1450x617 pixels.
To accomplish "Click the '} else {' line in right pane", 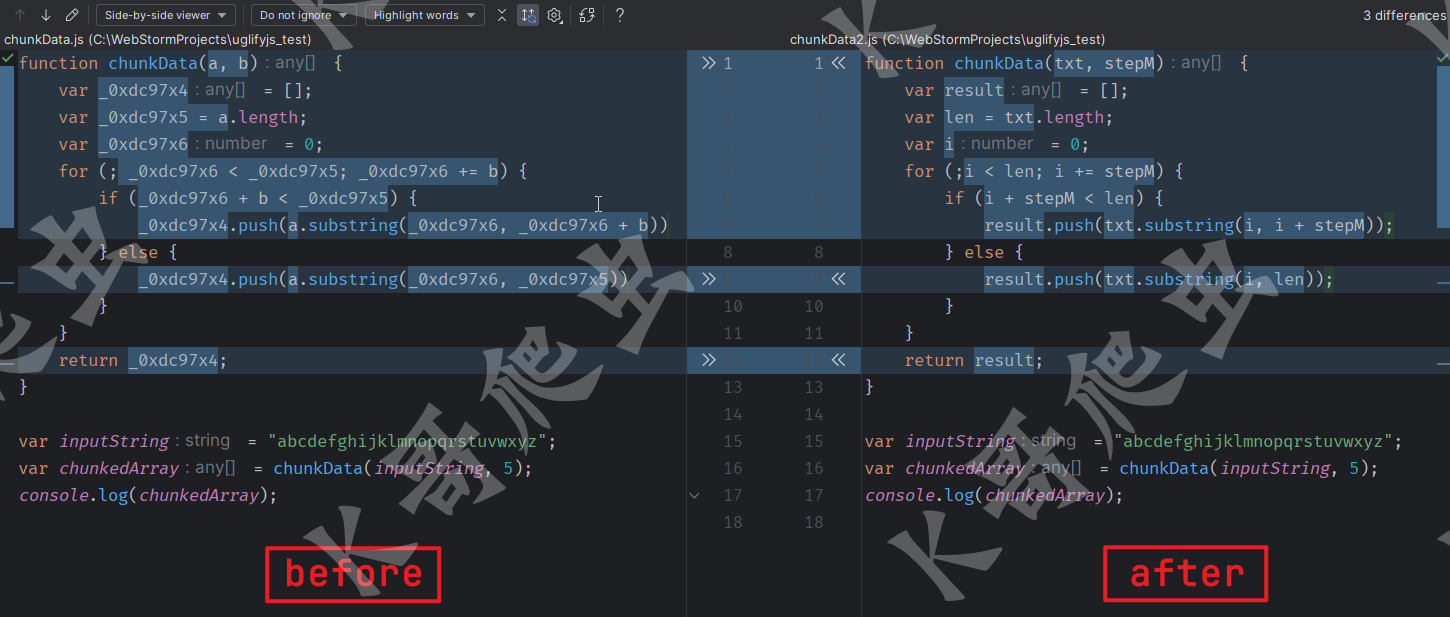I will [x=984, y=252].
